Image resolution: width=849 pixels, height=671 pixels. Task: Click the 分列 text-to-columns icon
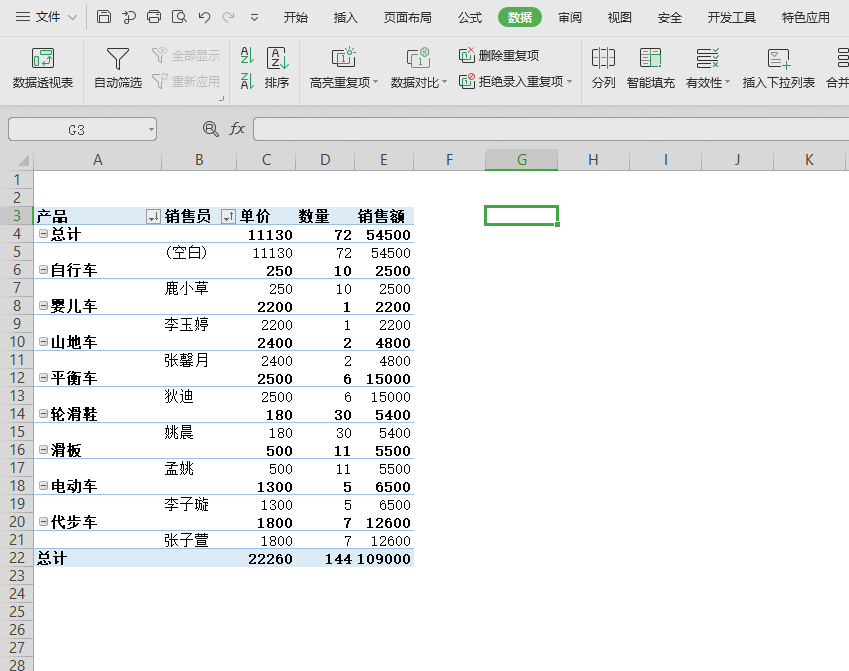(603, 58)
